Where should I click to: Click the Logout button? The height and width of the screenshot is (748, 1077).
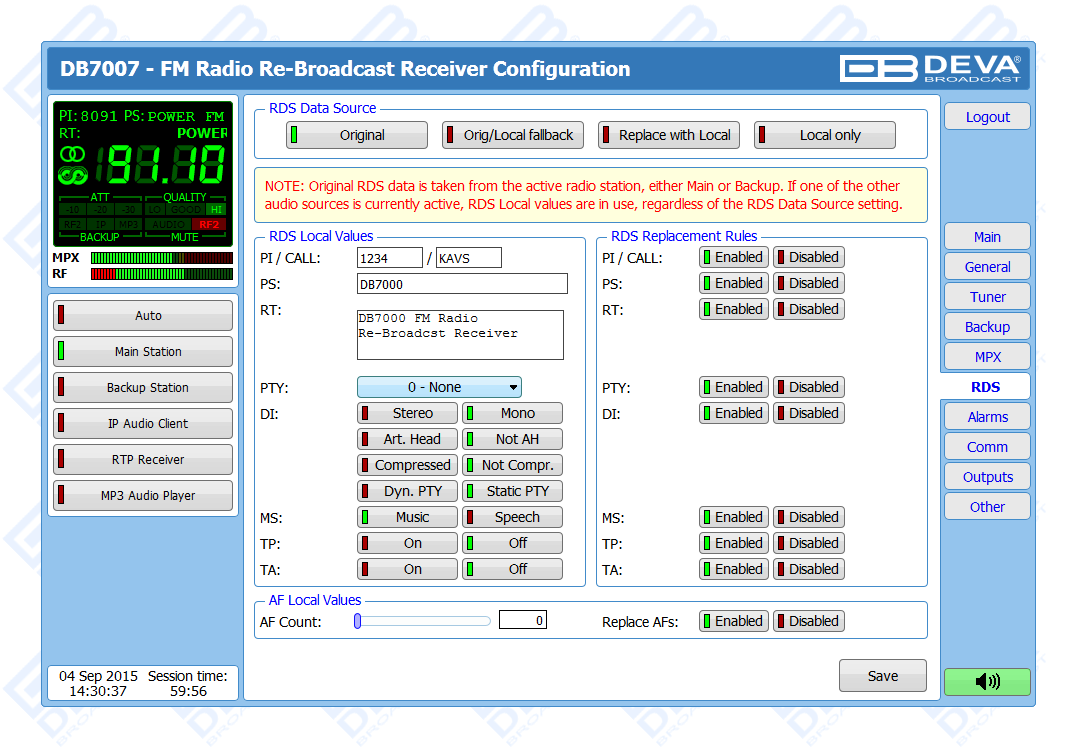coord(987,117)
